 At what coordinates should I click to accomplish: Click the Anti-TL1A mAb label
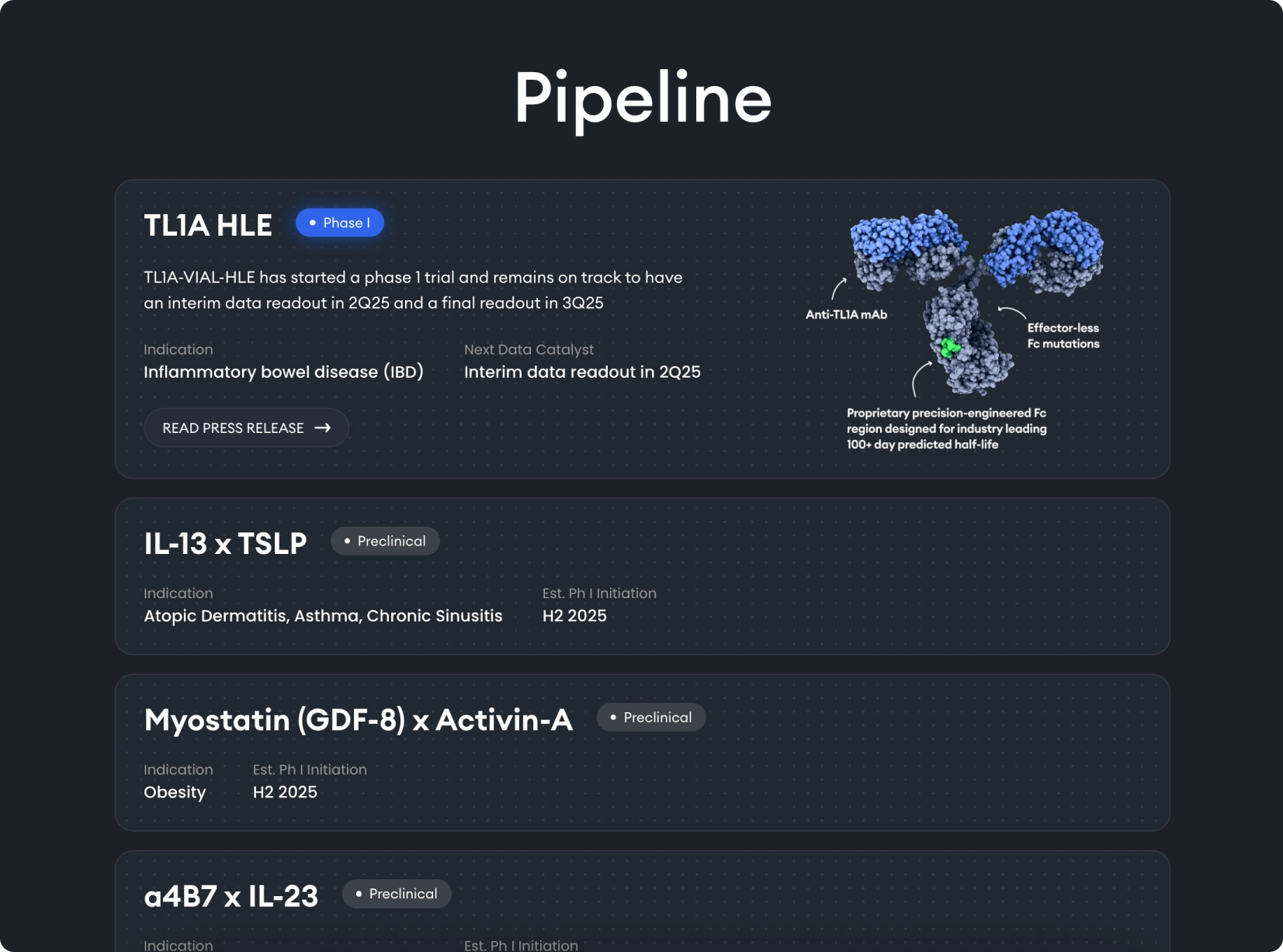pos(846,314)
